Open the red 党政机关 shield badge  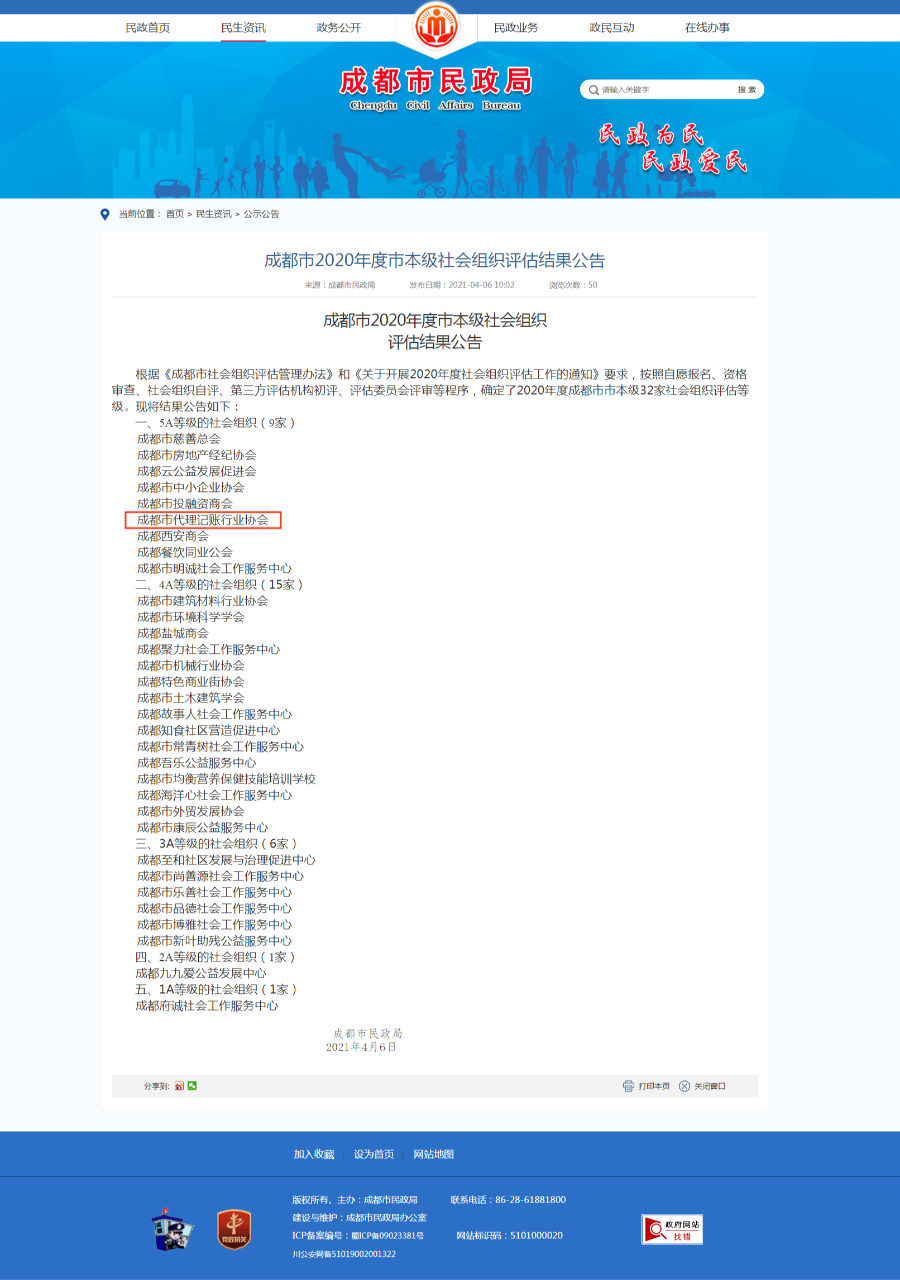[233, 1229]
